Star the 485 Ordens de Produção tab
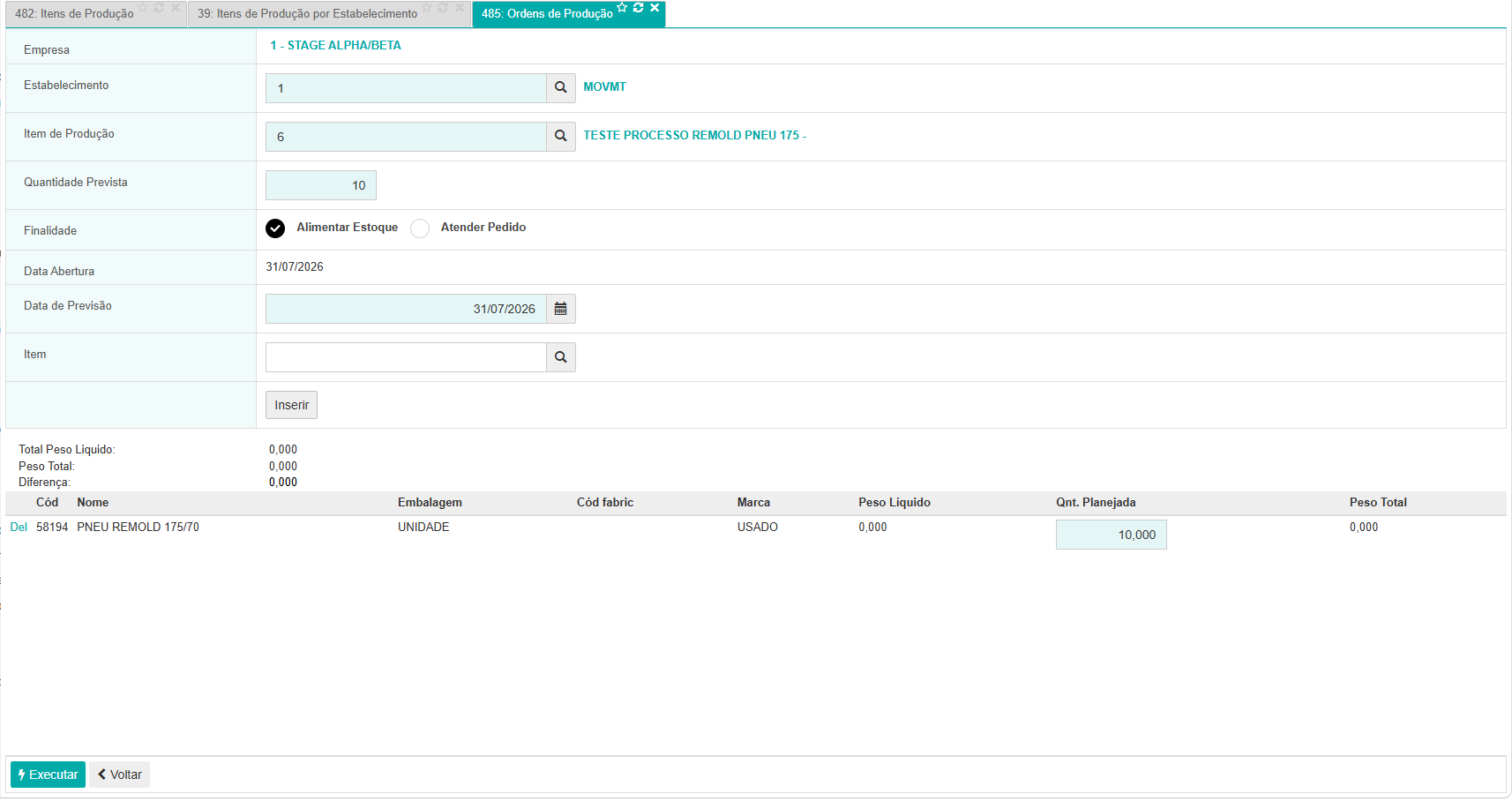 coord(622,8)
